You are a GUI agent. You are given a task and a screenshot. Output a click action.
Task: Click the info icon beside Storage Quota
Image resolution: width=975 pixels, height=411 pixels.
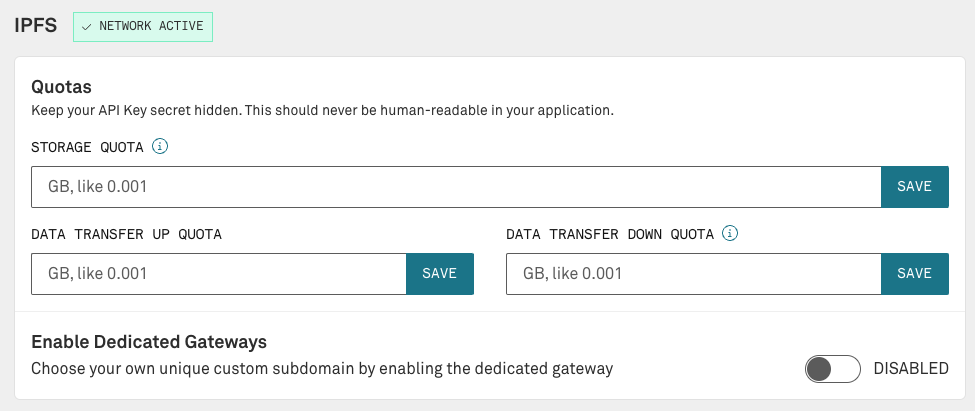click(x=160, y=147)
